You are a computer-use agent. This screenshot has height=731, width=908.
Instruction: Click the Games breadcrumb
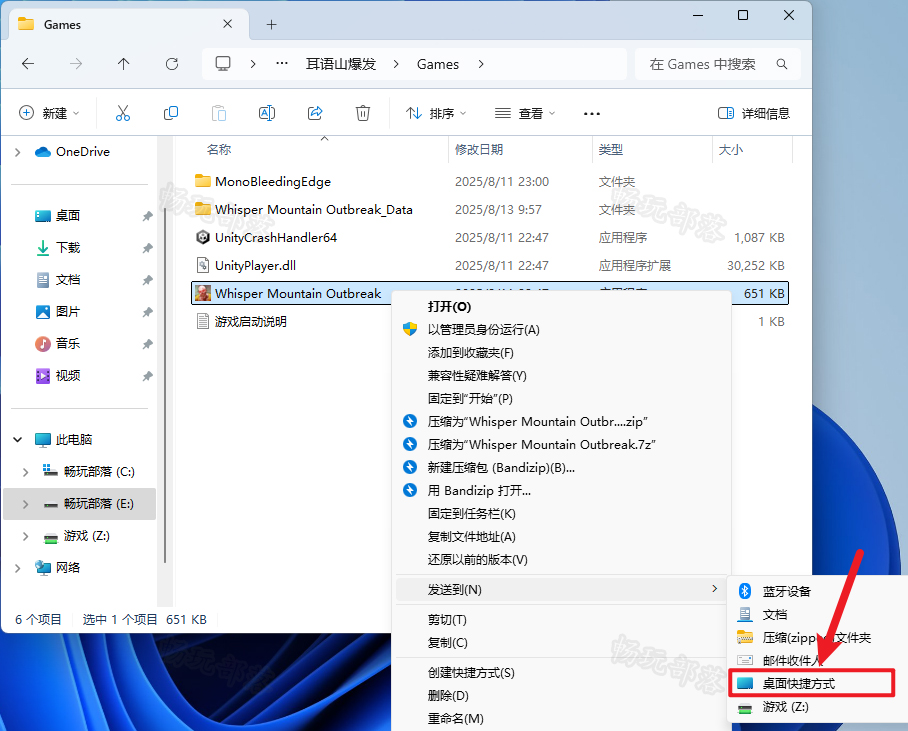click(x=438, y=64)
